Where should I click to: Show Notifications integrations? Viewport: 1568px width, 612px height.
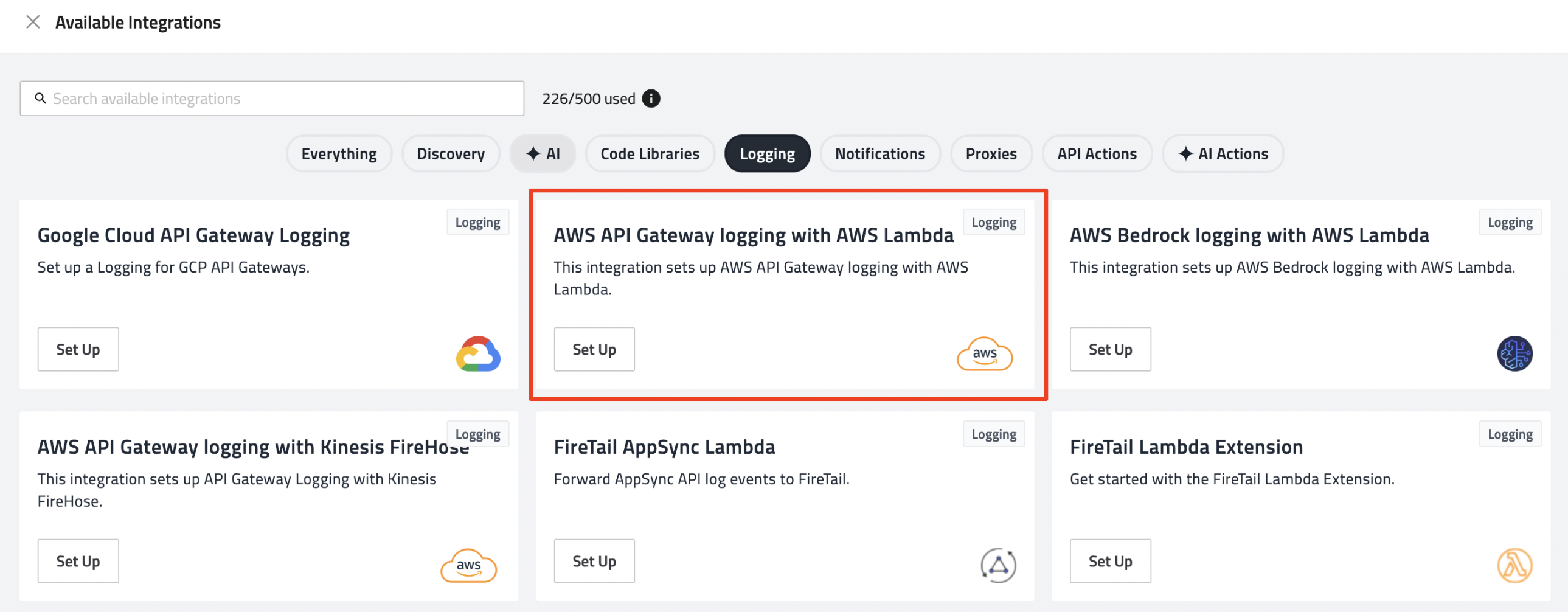coord(879,154)
